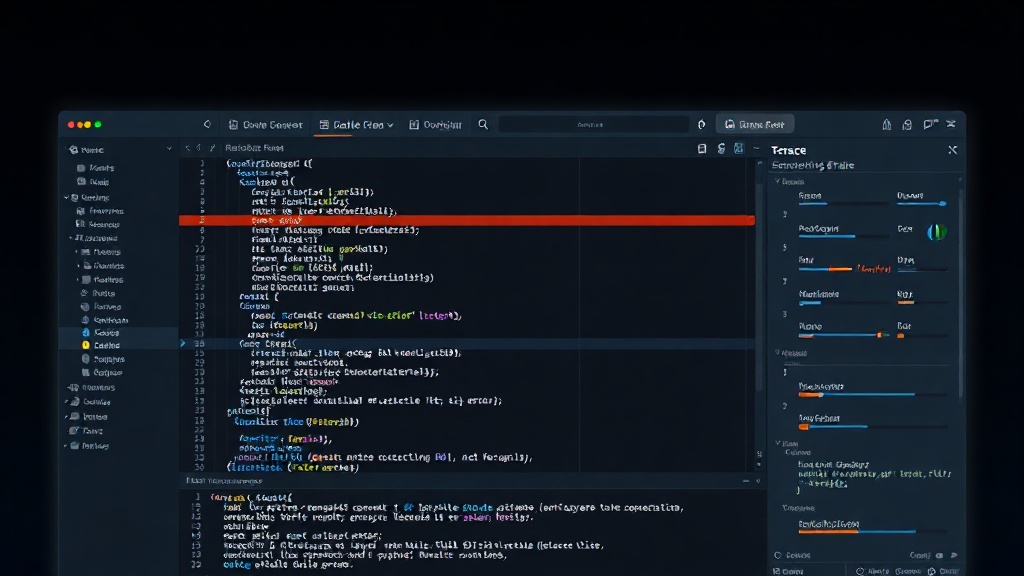Click the save disk icon above the editor

(702, 149)
